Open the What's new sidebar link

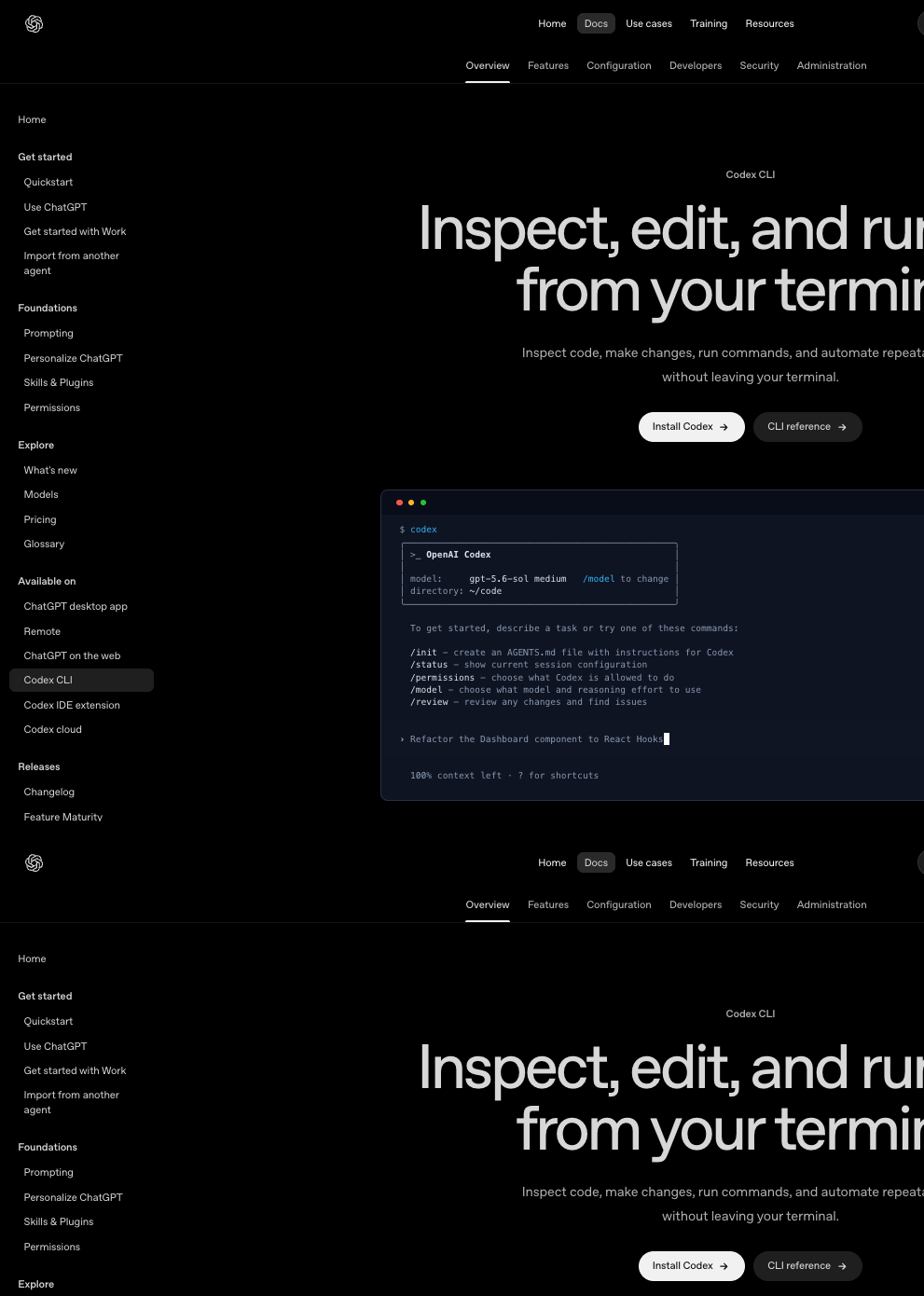click(50, 470)
